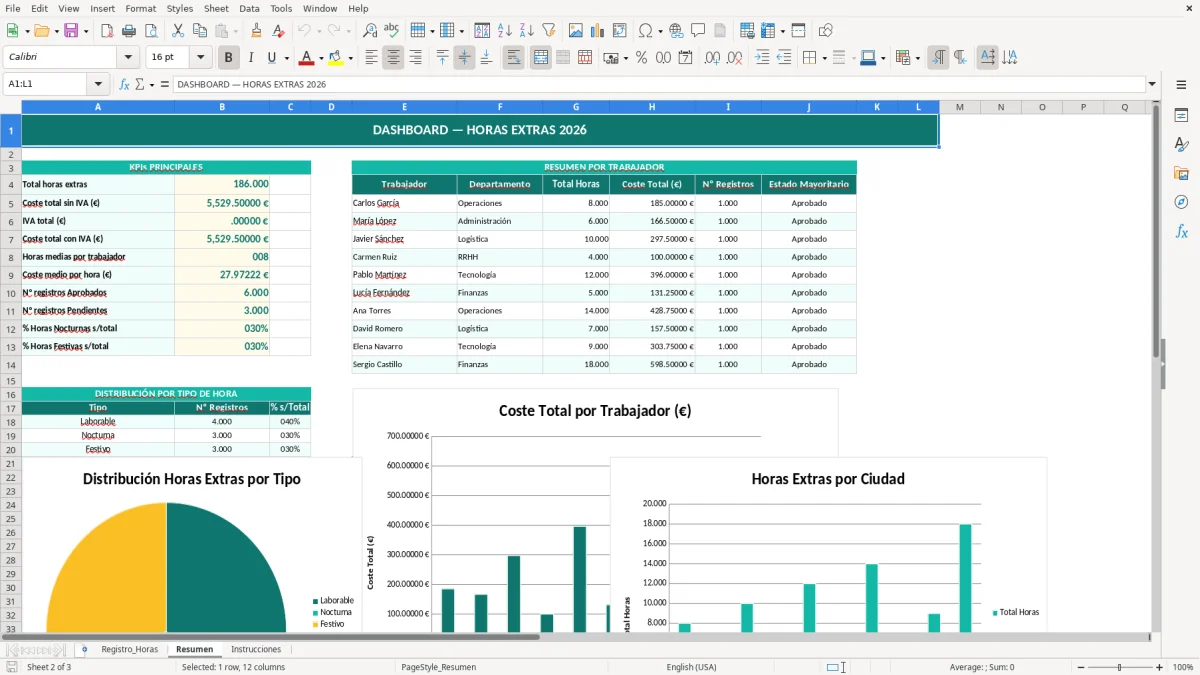Image resolution: width=1200 pixels, height=675 pixels.
Task: Open the Format menu
Action: (140, 8)
